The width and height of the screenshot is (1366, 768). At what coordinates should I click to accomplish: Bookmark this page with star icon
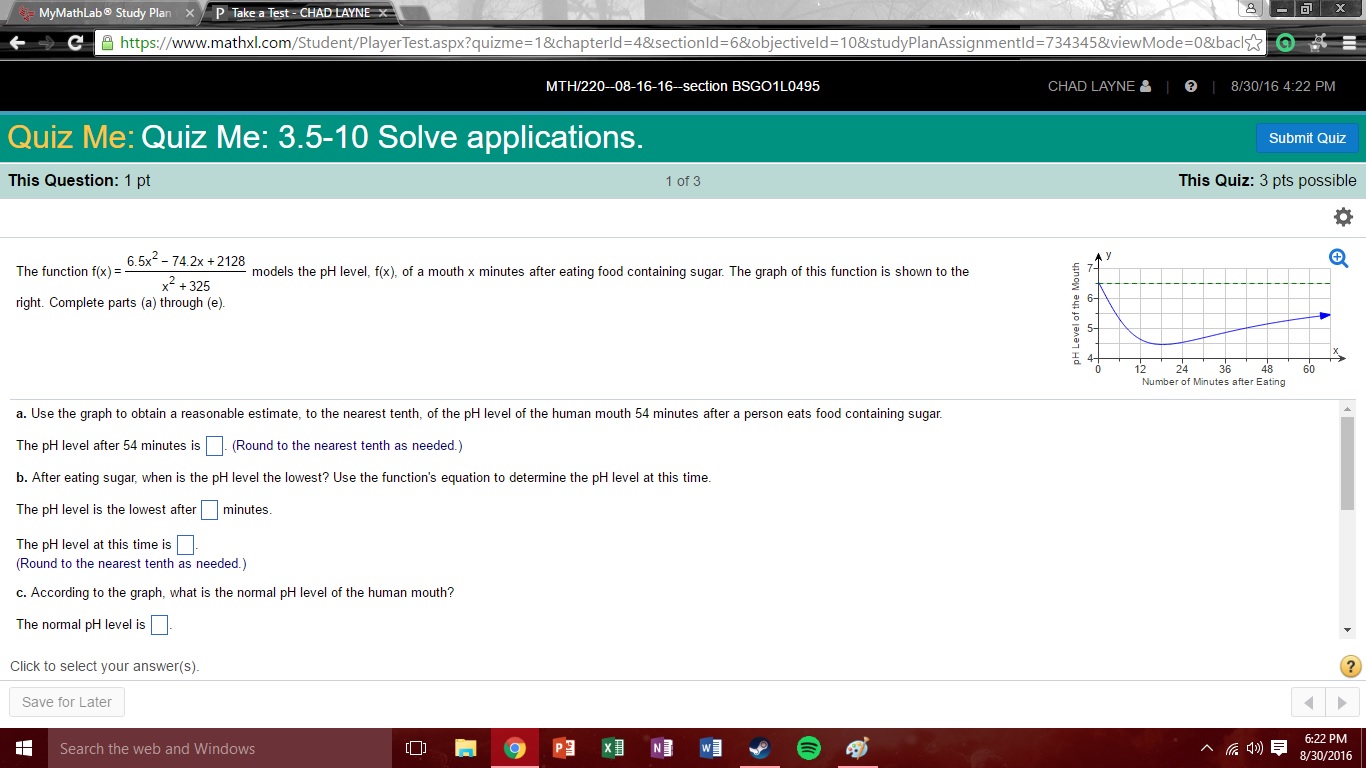[1254, 43]
